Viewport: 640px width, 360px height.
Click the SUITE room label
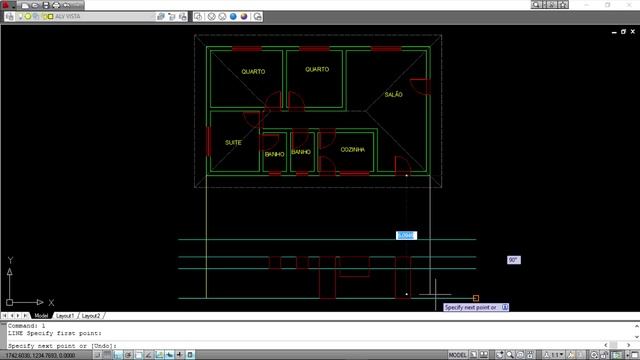[x=233, y=142]
